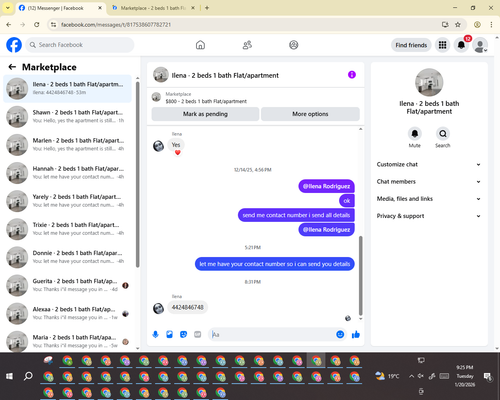This screenshot has width=500, height=400.
Task: Switch to Marketplace 2 beds browser tab
Action: (x=153, y=8)
